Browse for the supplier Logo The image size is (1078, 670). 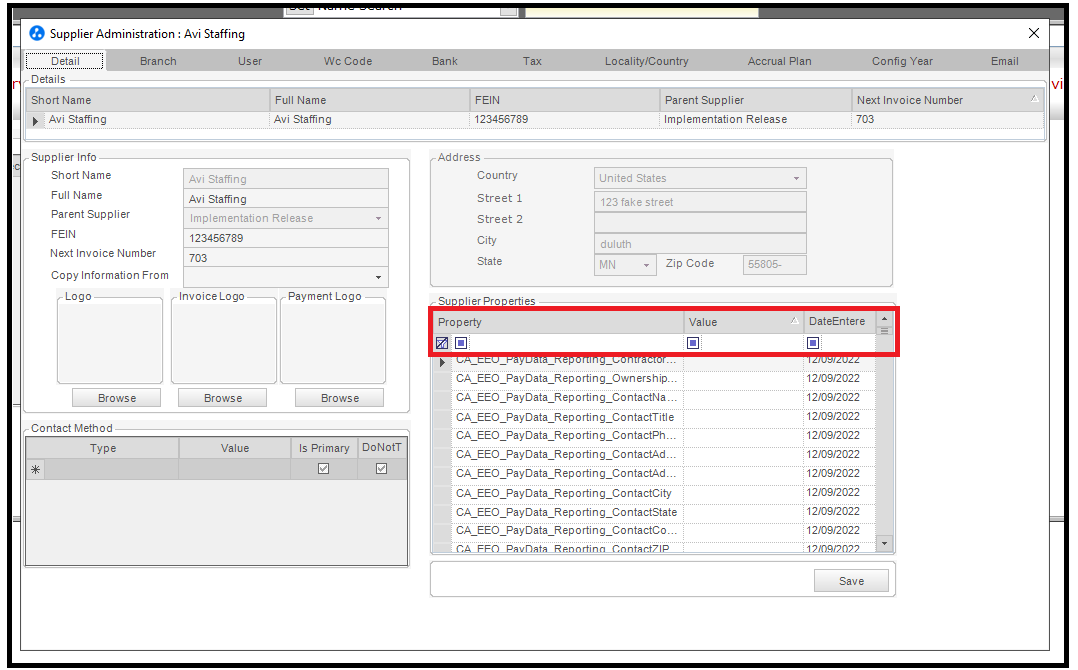click(117, 398)
